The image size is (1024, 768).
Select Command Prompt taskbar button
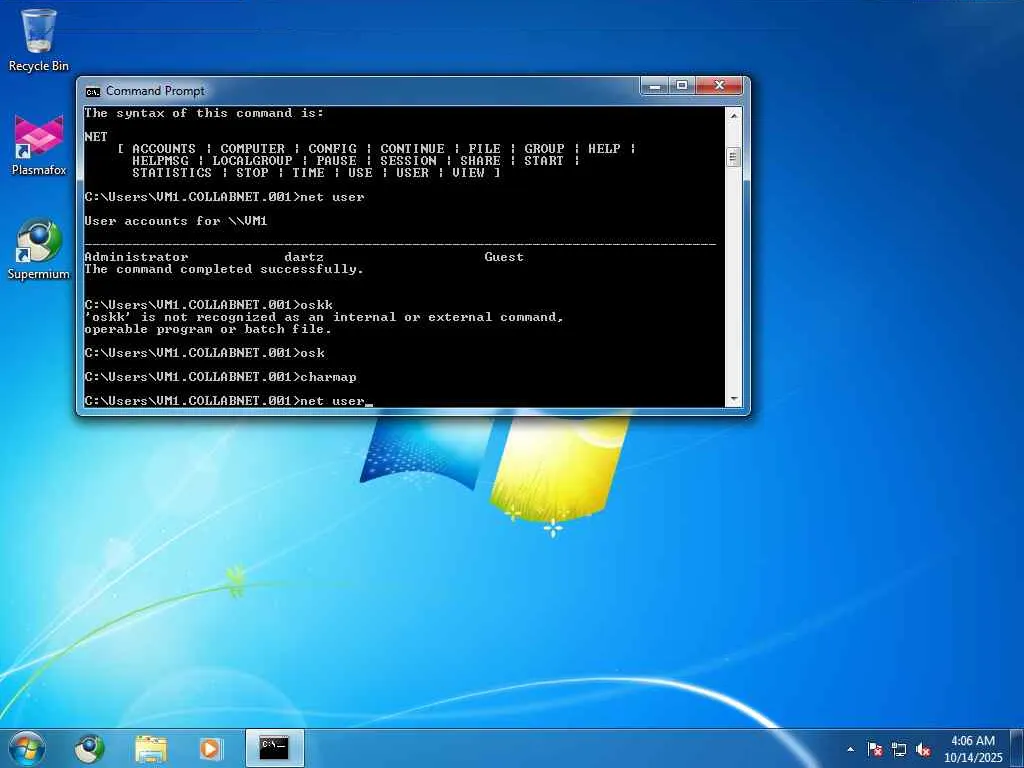274,748
